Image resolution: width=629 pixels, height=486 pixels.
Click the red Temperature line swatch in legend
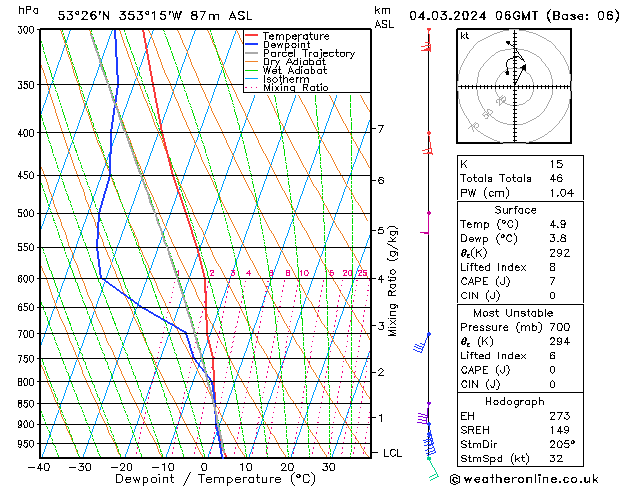[252, 35]
